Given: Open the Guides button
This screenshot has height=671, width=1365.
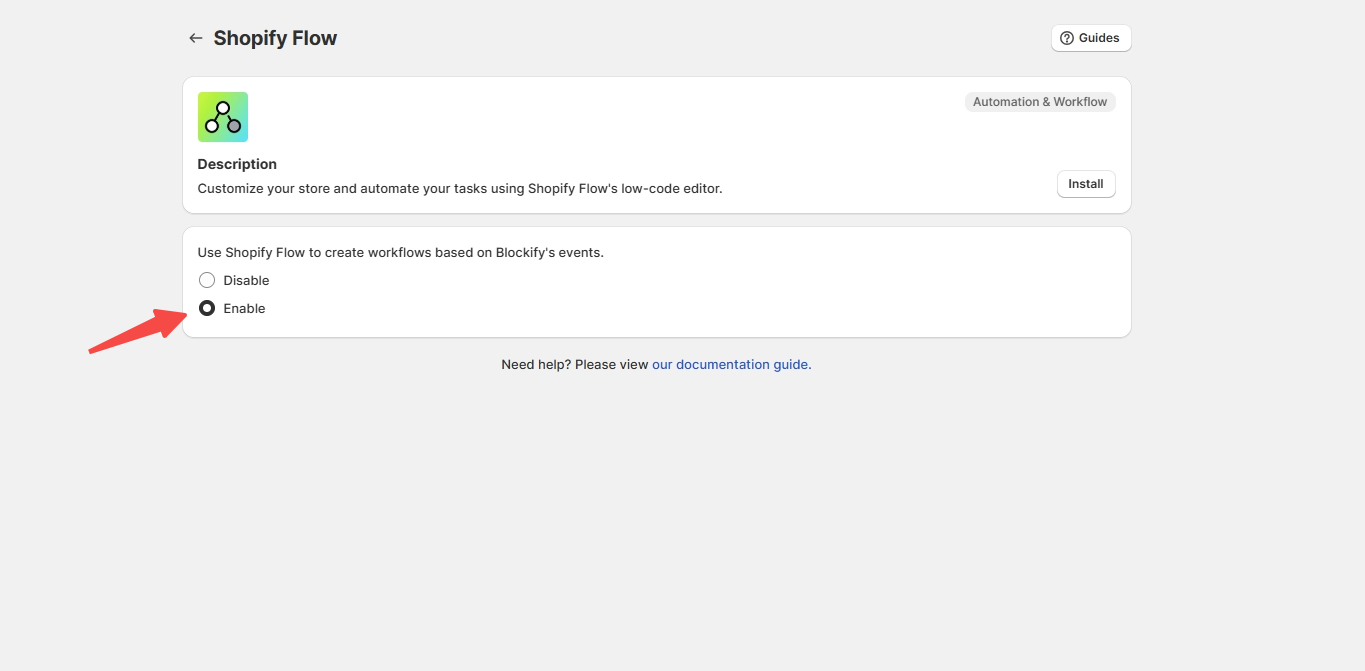Looking at the screenshot, I should coord(1090,38).
